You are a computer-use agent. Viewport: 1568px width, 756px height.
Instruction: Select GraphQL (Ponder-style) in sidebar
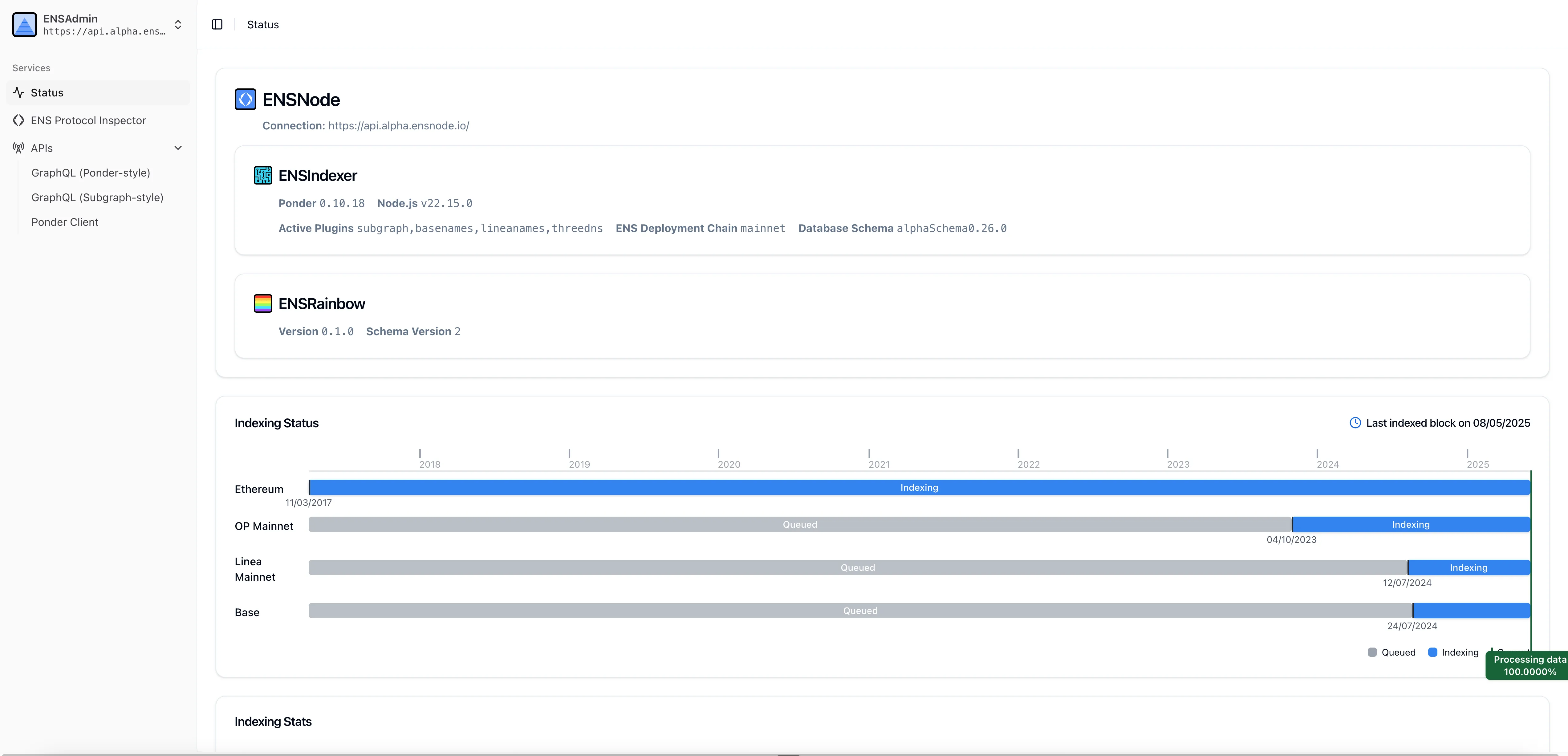(91, 173)
